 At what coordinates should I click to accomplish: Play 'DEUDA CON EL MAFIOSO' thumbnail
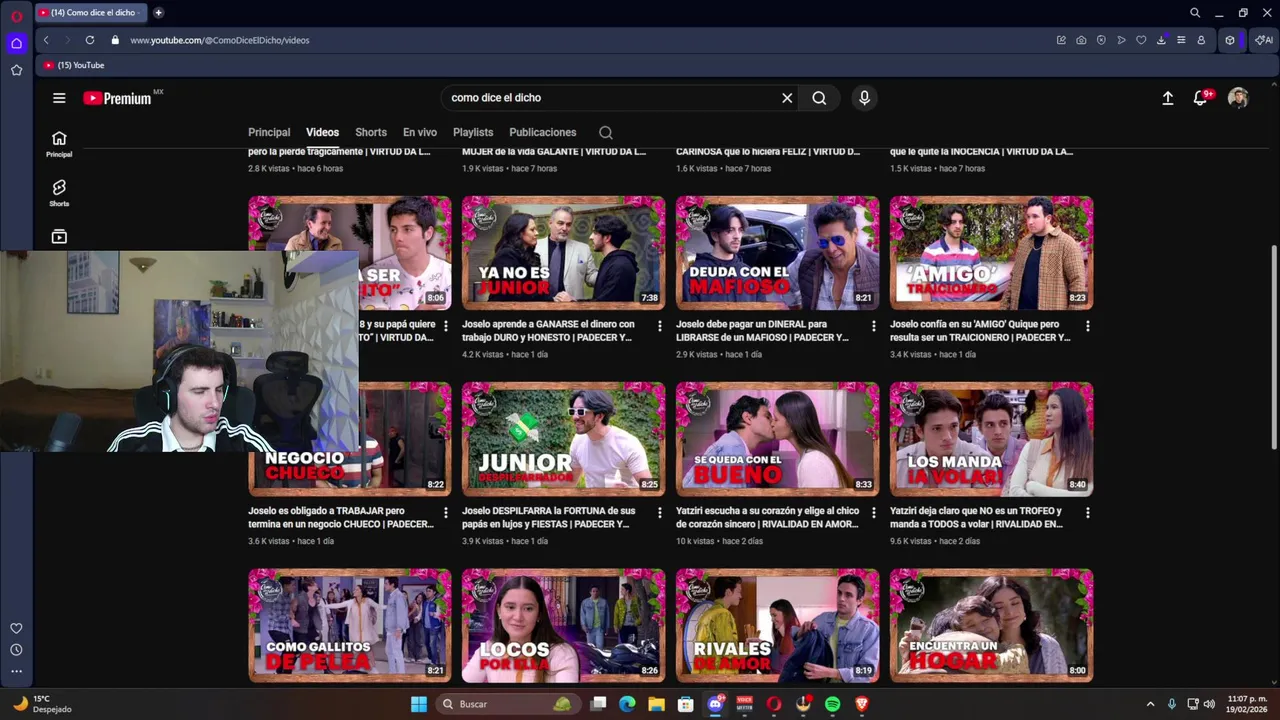pos(777,253)
